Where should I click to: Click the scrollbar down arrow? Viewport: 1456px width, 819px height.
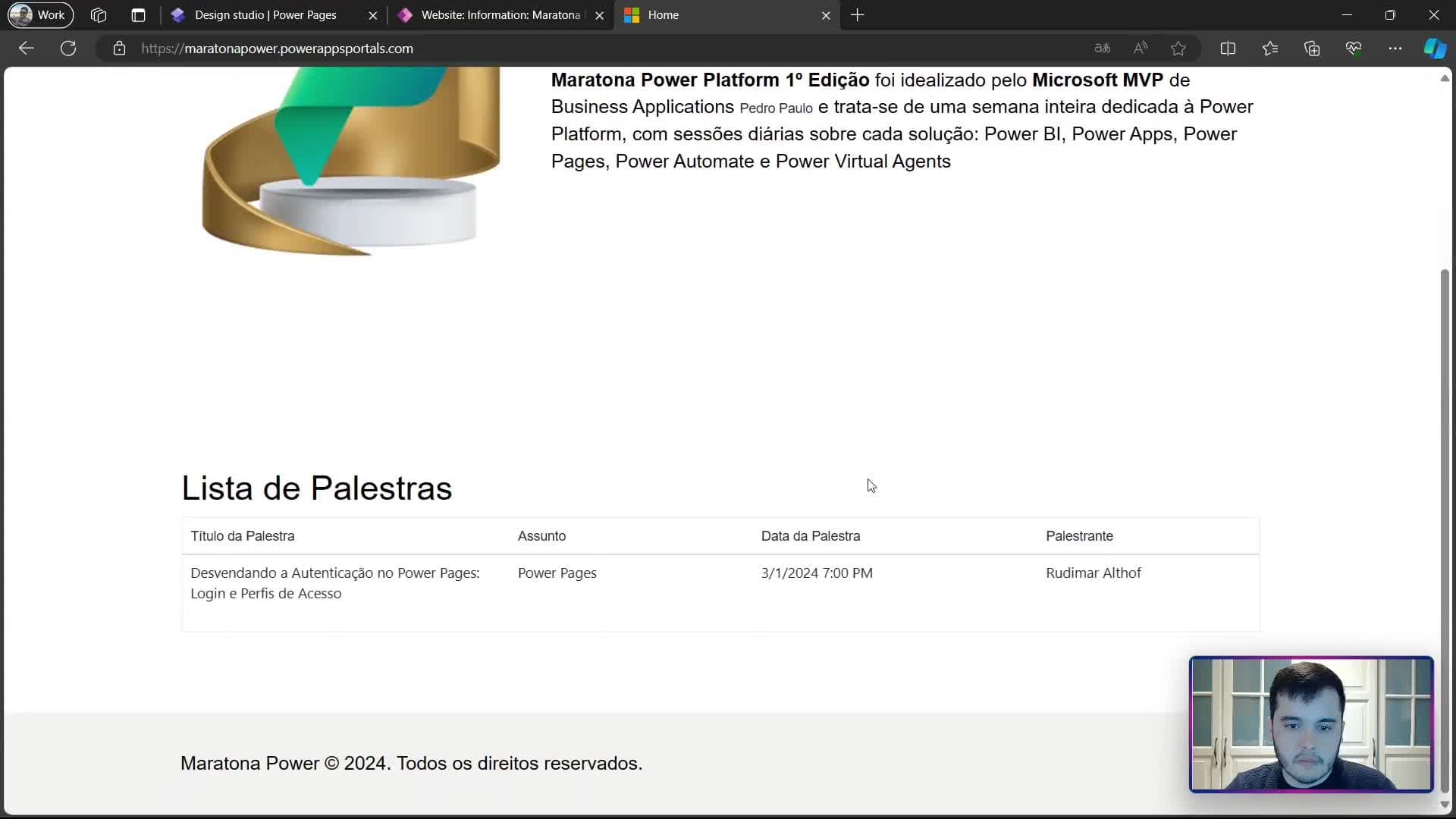(1445, 805)
